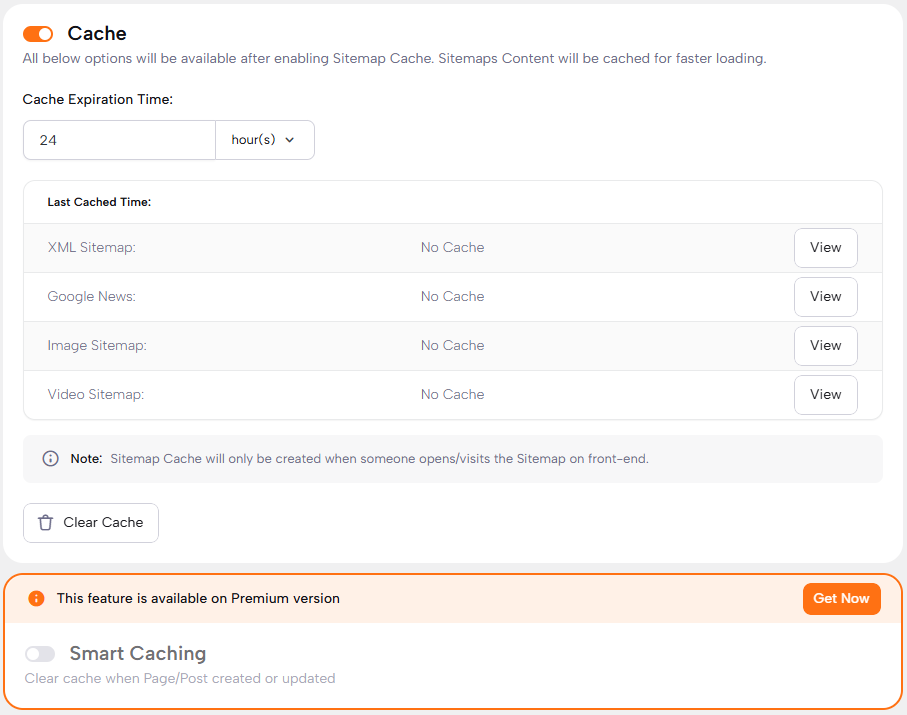Viewport: 907px width, 715px height.
Task: Click the Cache section heading
Action: point(97,34)
